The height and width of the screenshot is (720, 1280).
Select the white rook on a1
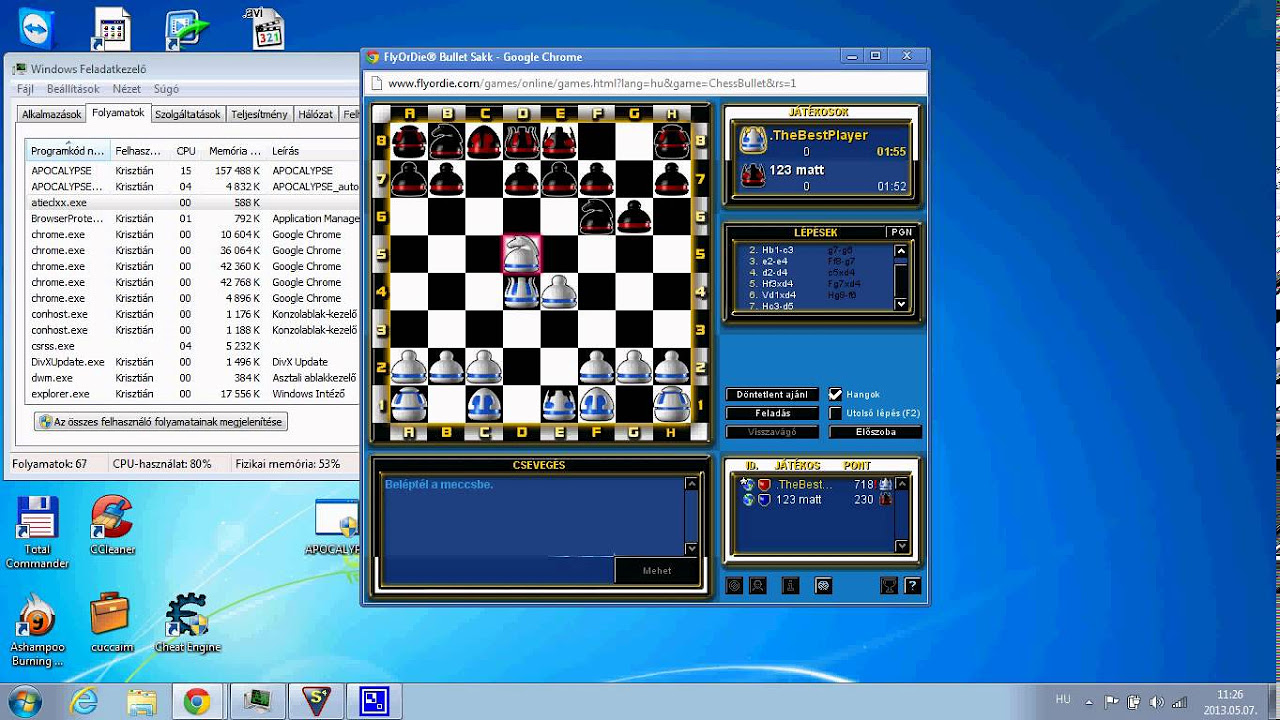[x=409, y=404]
